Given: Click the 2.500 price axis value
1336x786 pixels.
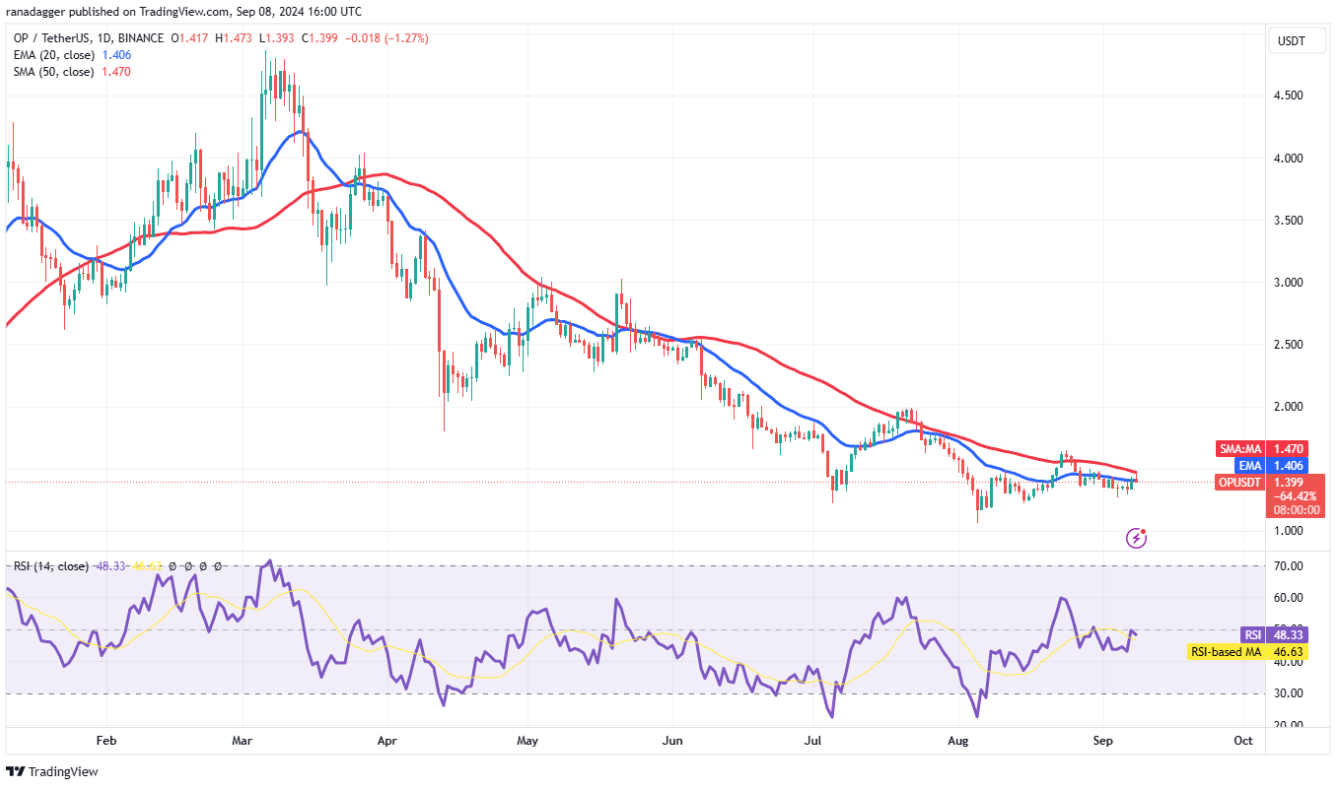Looking at the screenshot, I should pyautogui.click(x=1287, y=344).
